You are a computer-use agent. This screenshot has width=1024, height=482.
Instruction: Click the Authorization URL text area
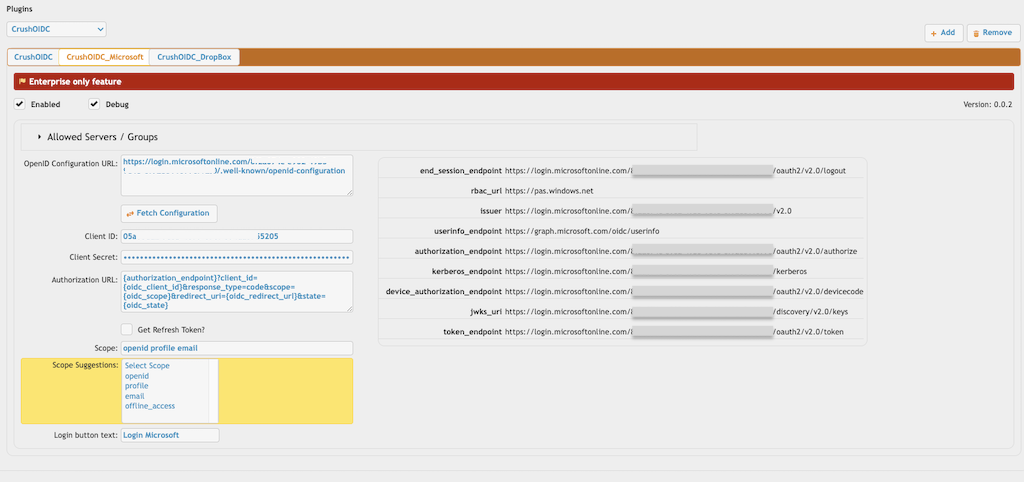tap(237, 292)
